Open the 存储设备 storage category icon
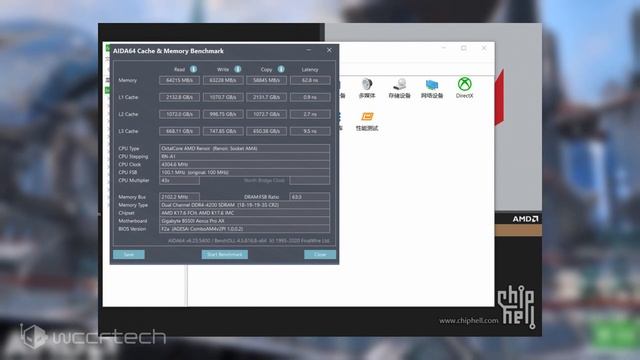The image size is (640, 360). click(x=399, y=88)
